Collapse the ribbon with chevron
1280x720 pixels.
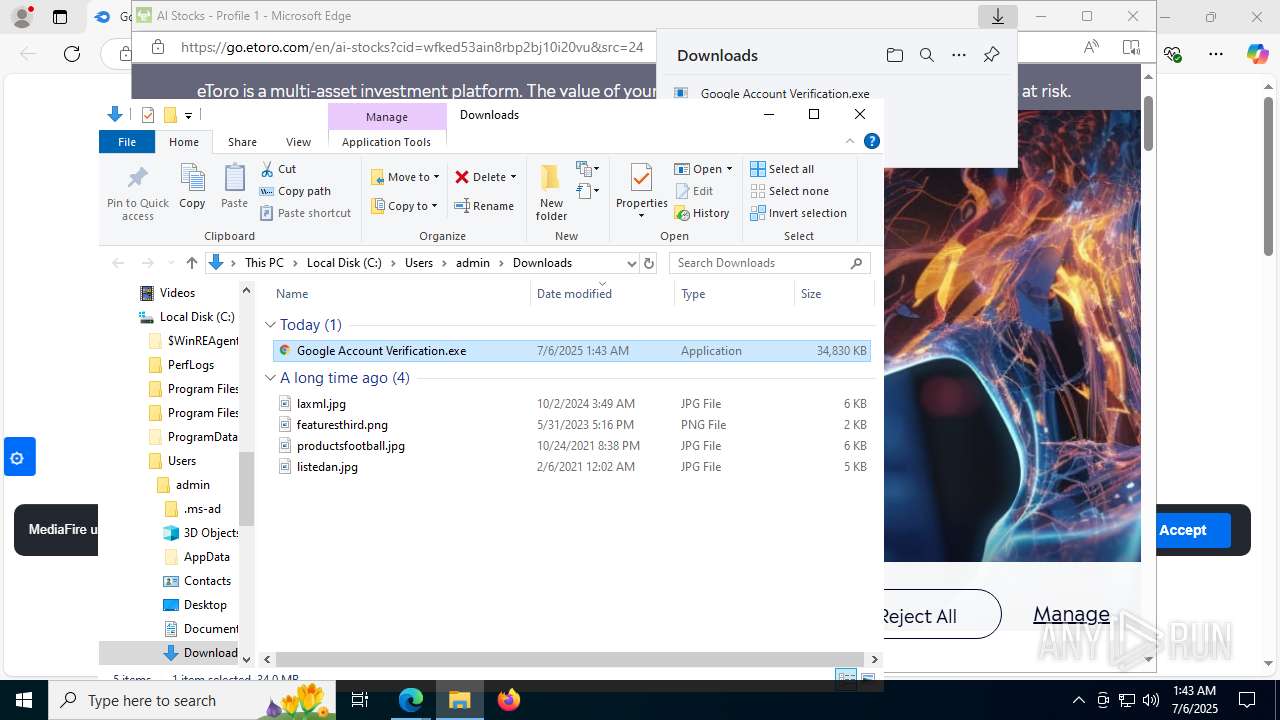click(x=851, y=142)
